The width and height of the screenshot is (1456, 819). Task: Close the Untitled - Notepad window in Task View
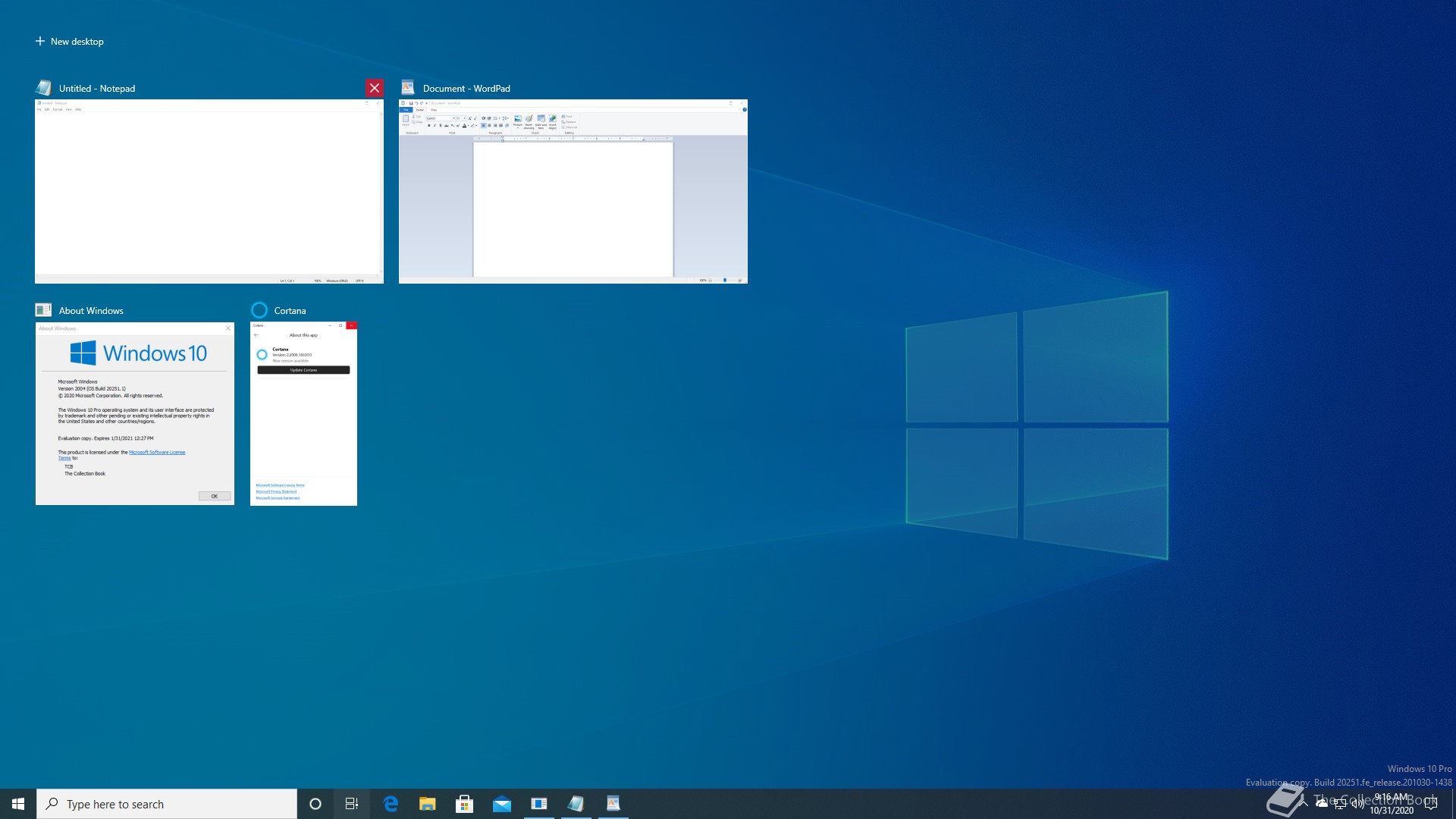[375, 88]
